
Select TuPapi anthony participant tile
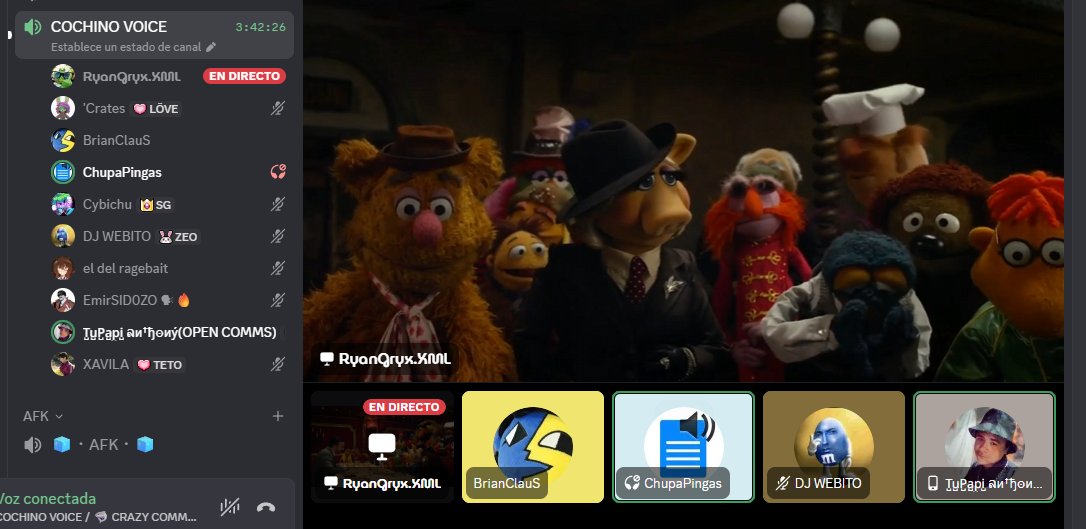[x=984, y=447]
